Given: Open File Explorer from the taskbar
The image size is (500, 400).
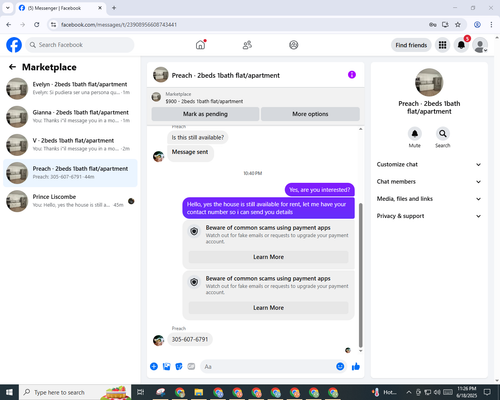Looking at the screenshot, I should (x=199, y=392).
